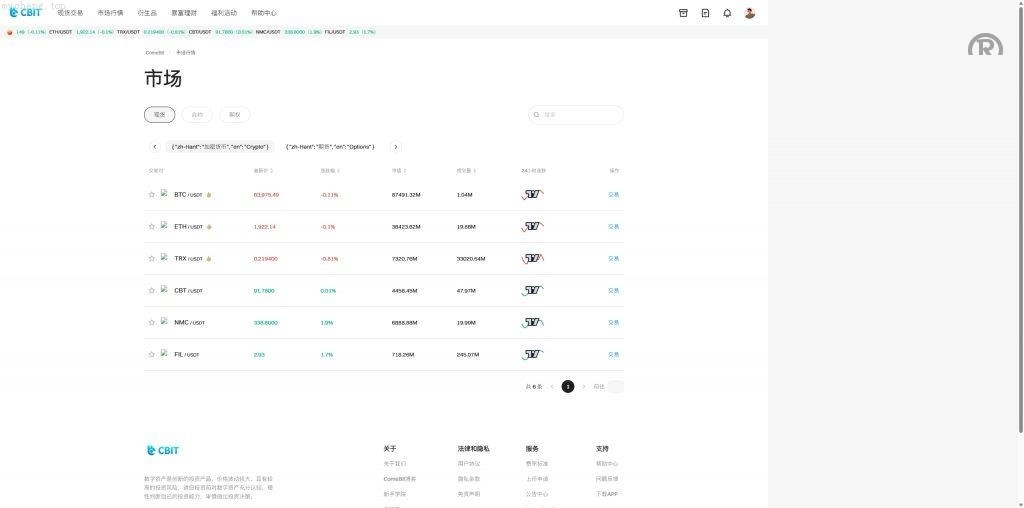Star the FIL/USDT trading pair

click(152, 355)
